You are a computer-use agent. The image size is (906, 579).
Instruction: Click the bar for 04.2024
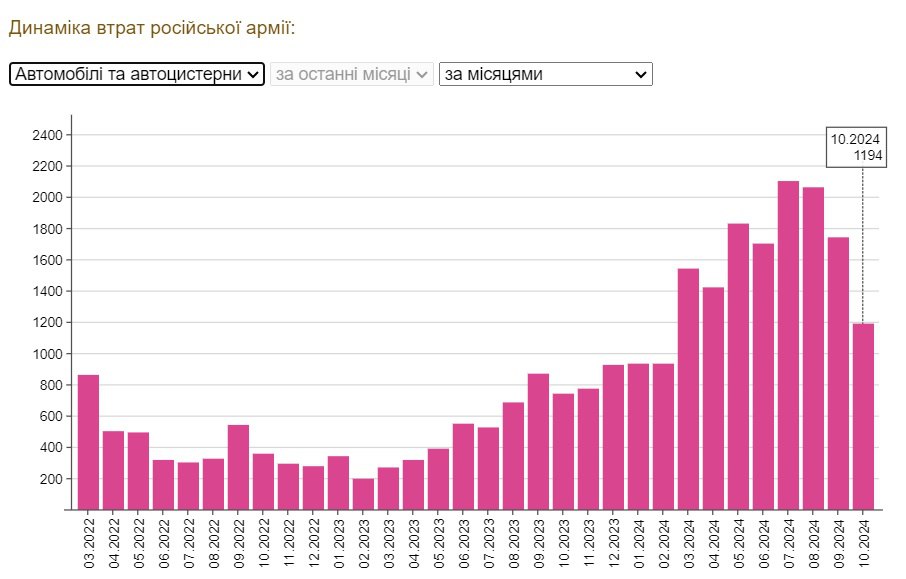tap(713, 399)
